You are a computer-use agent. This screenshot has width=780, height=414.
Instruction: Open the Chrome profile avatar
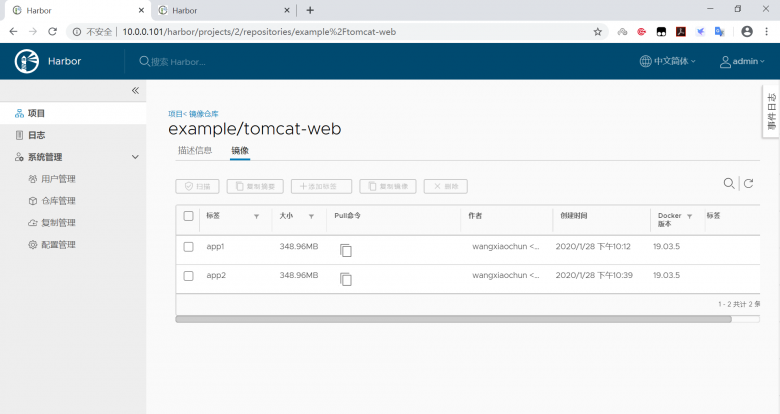[x=747, y=31]
